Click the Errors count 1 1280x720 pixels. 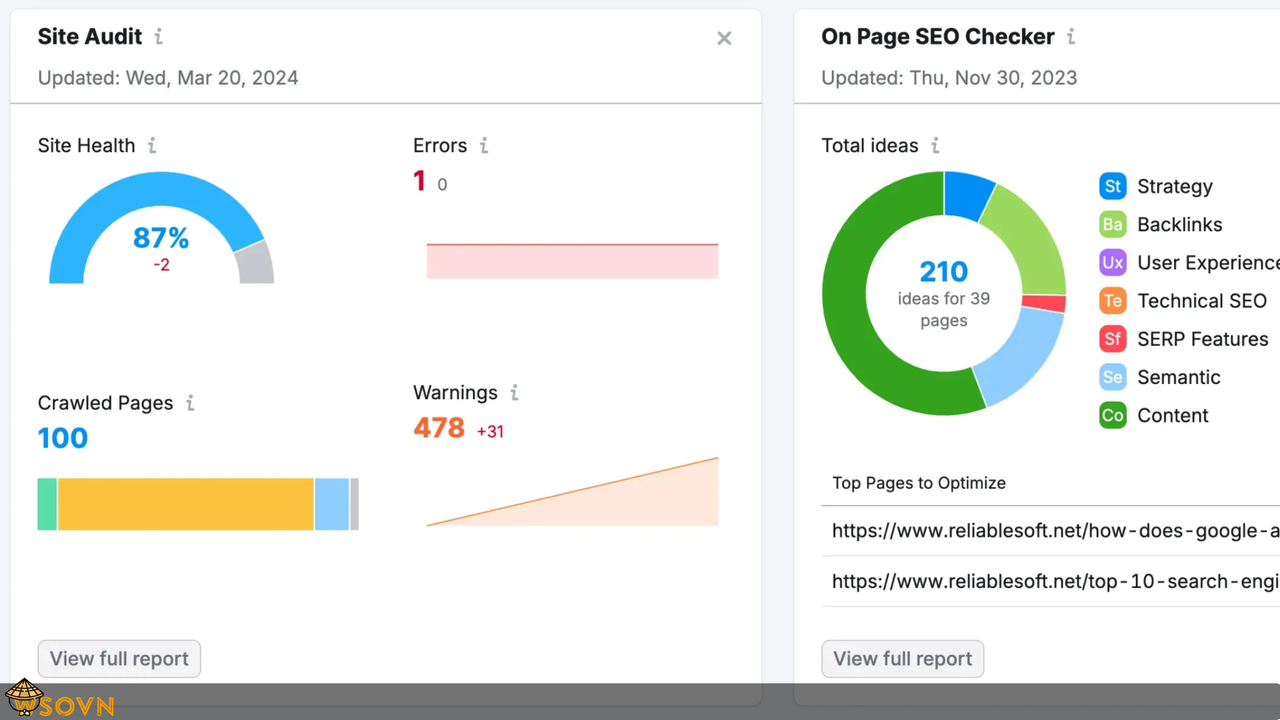(419, 181)
